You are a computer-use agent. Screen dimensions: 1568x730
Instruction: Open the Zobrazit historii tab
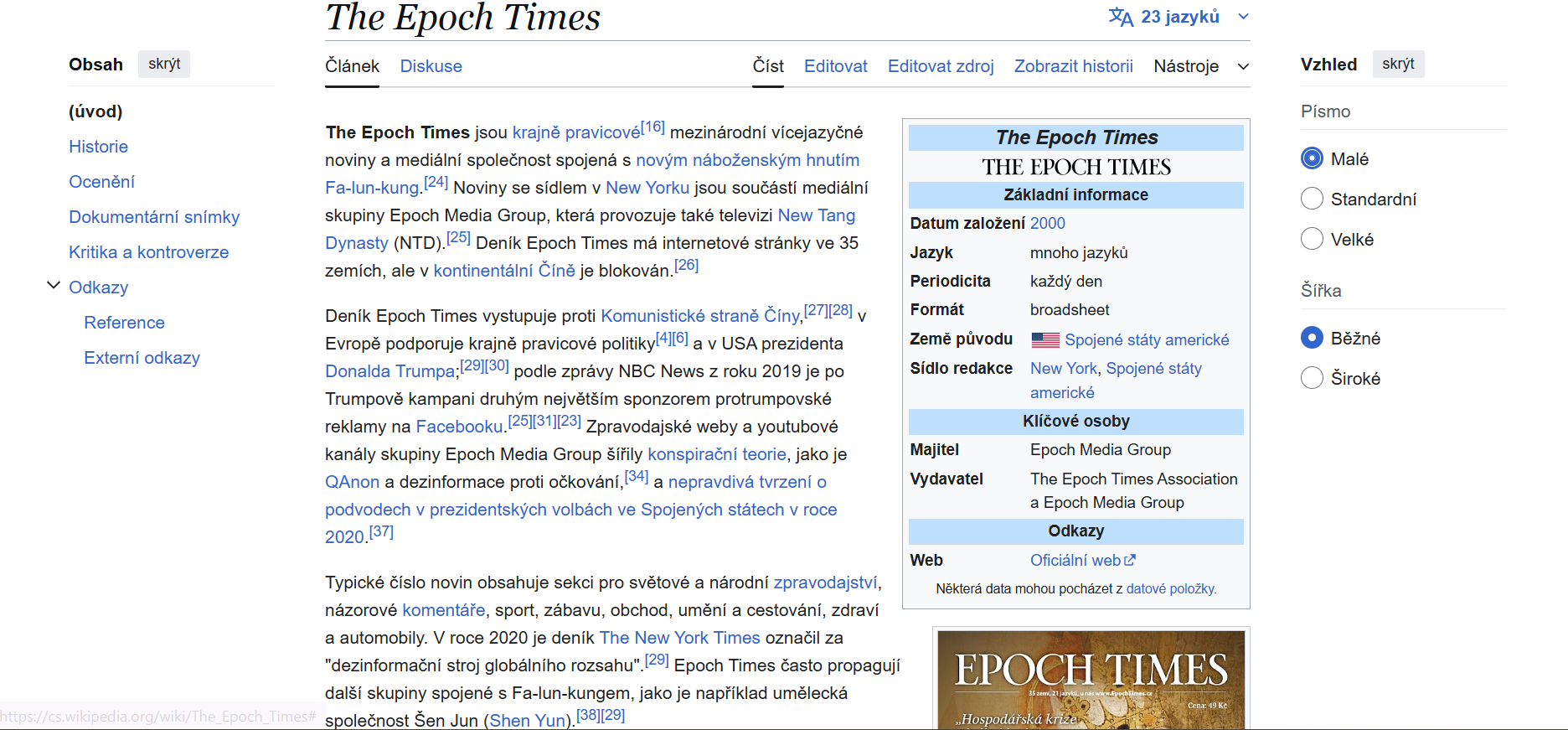1073,66
